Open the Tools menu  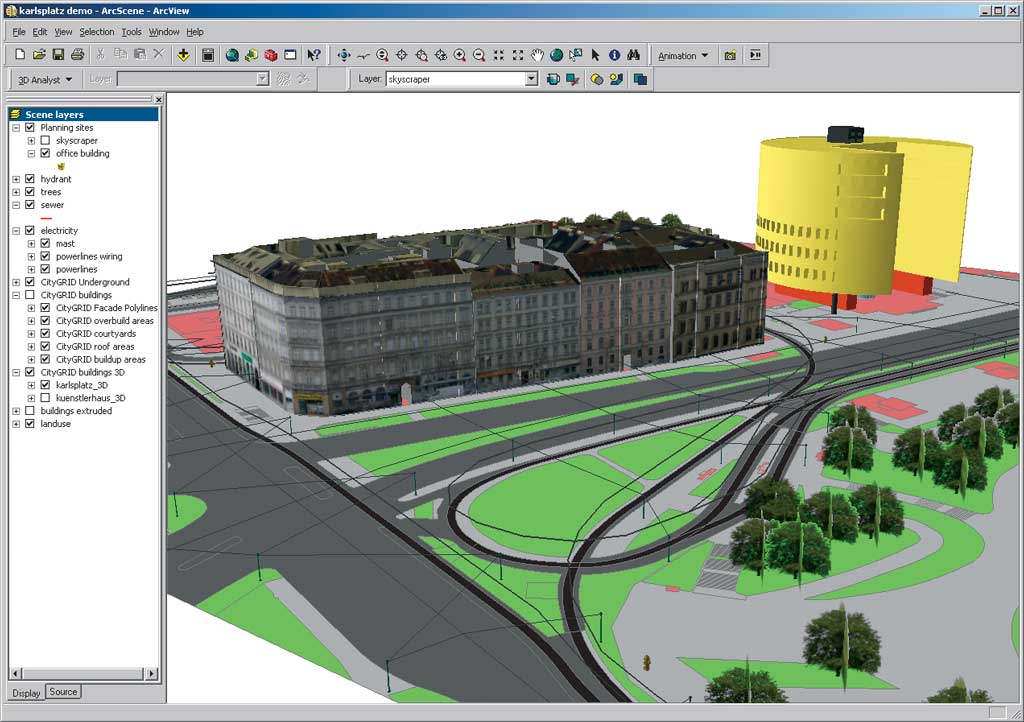131,31
